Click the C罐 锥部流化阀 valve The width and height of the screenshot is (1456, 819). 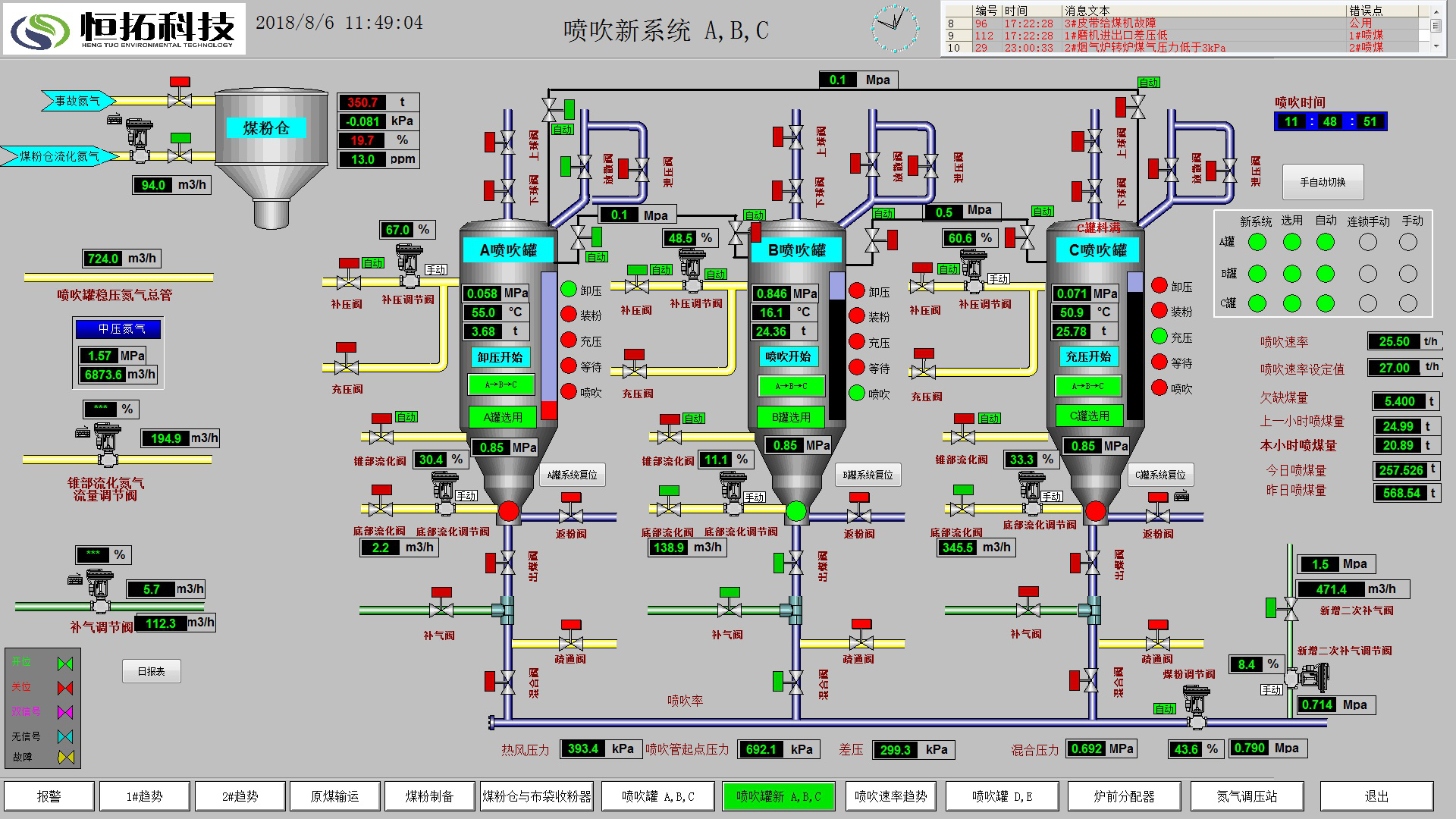(x=963, y=430)
